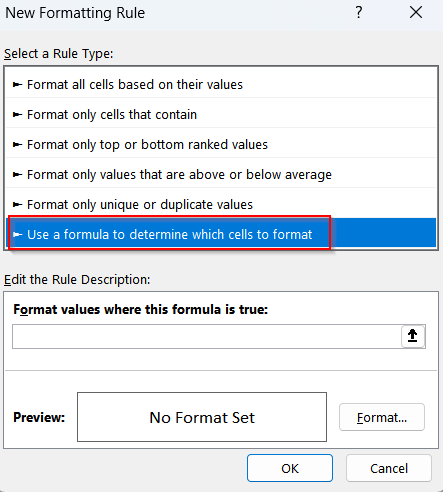Screen dimensions: 443x492
Task: Select 'Format only cells that contain'
Action: tap(221, 115)
